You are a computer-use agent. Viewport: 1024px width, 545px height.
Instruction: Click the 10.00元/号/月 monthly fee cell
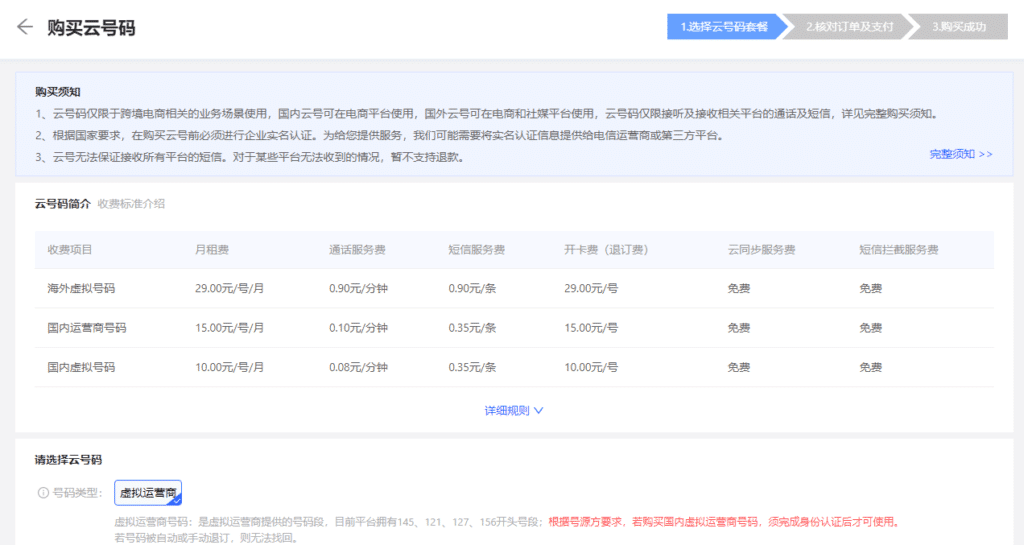click(229, 367)
